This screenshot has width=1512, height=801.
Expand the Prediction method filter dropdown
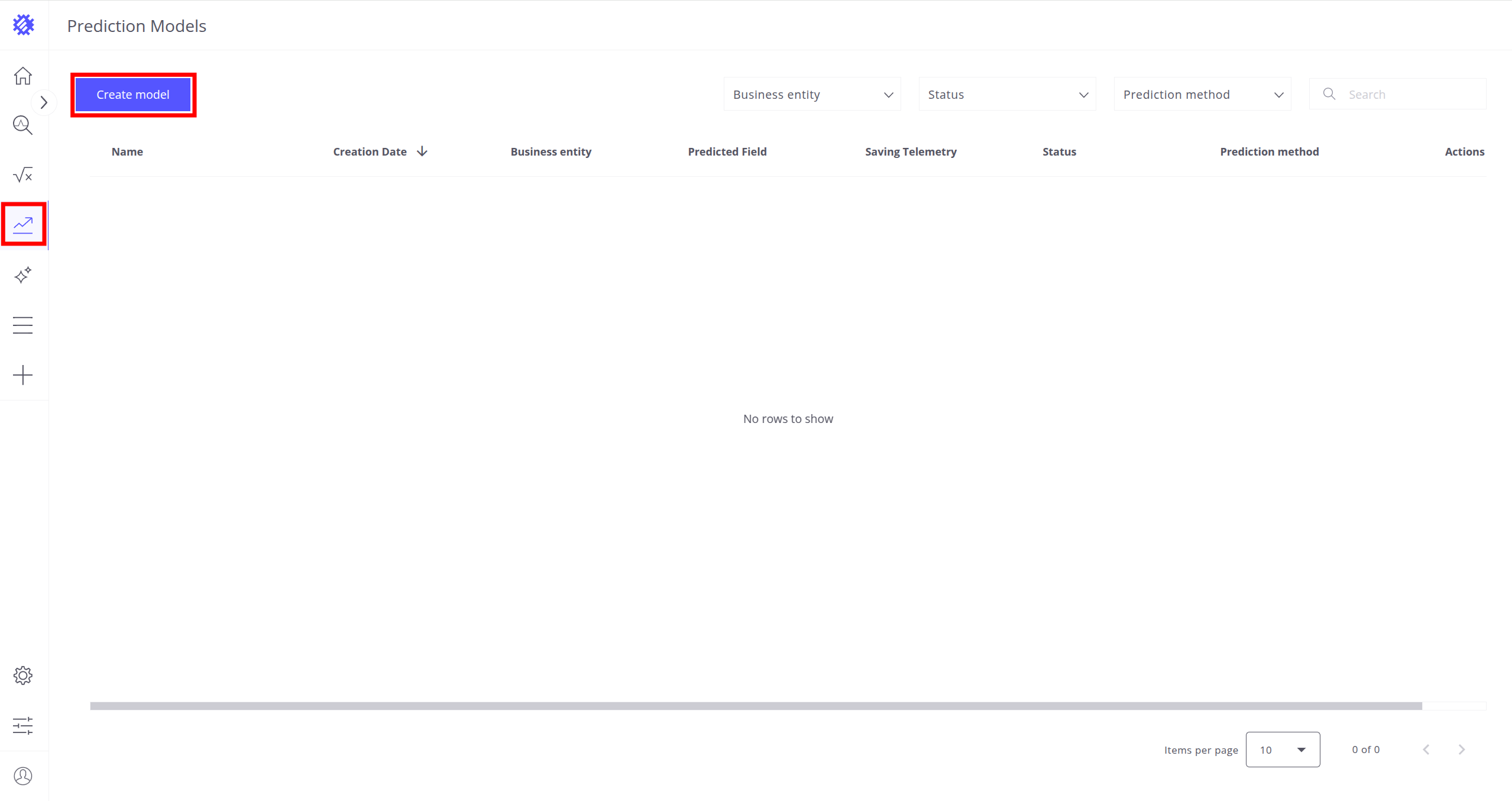point(1202,95)
